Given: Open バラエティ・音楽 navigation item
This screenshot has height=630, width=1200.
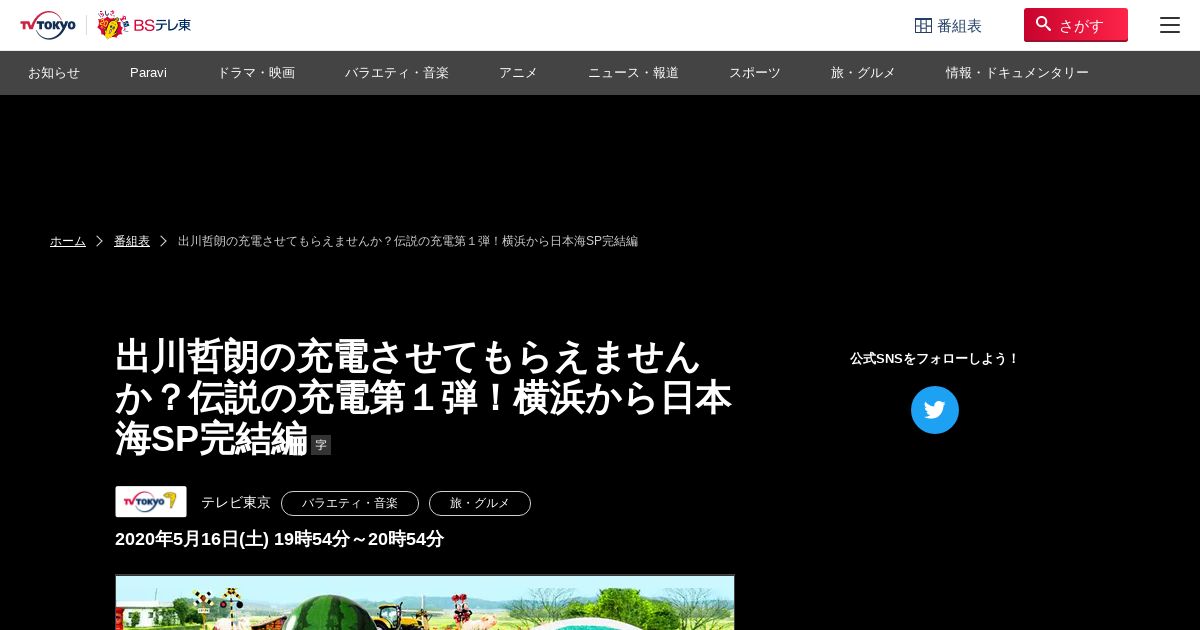Looking at the screenshot, I should (397, 73).
